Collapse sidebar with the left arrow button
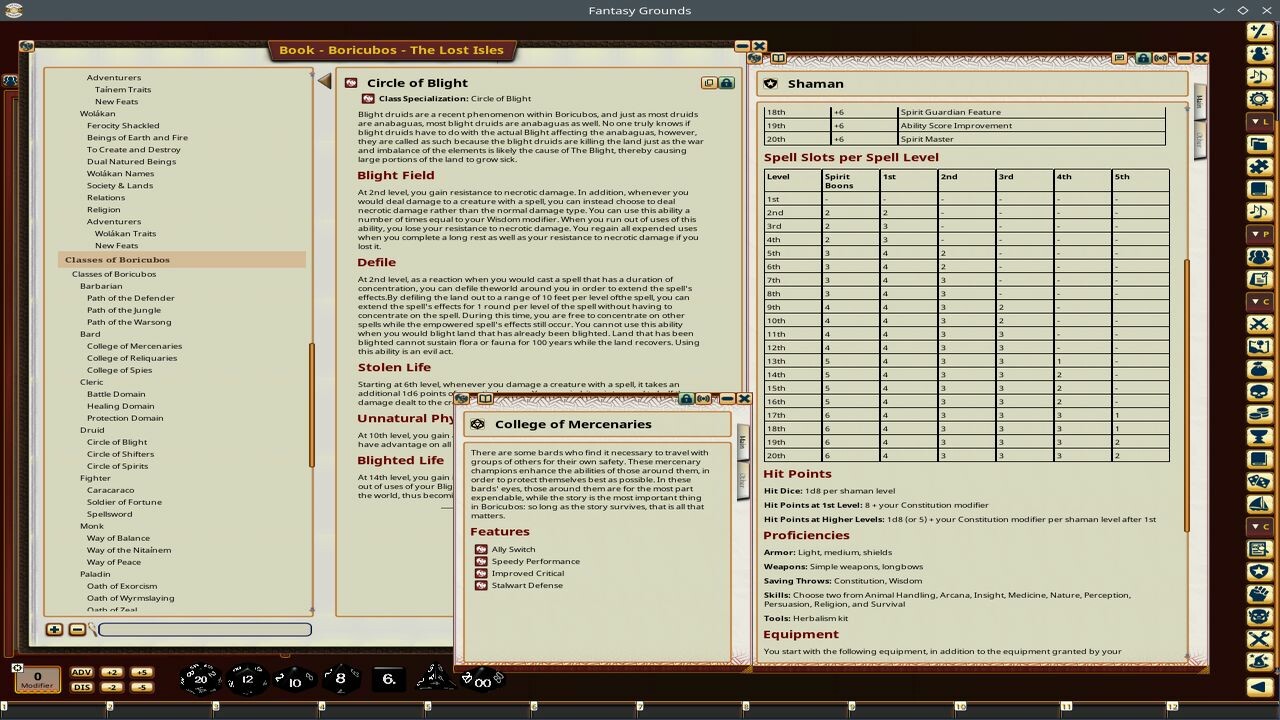Image resolution: width=1280 pixels, height=720 pixels. pos(1259,687)
